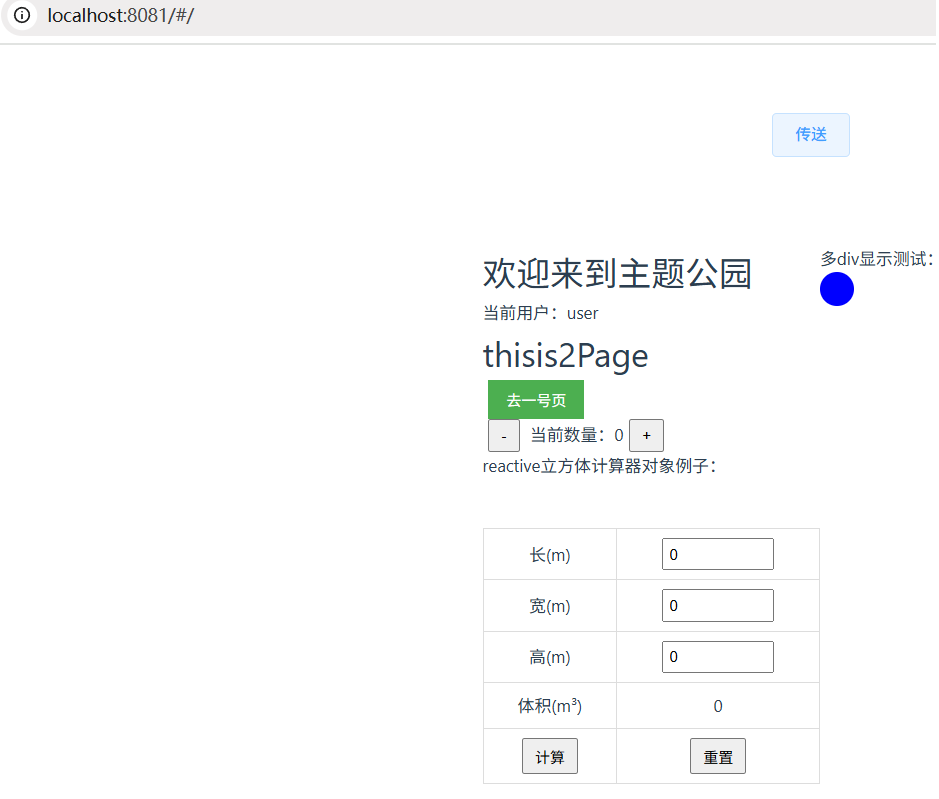The image size is (939, 799).
Task: Click the site info icon in address bar
Action: 22,15
